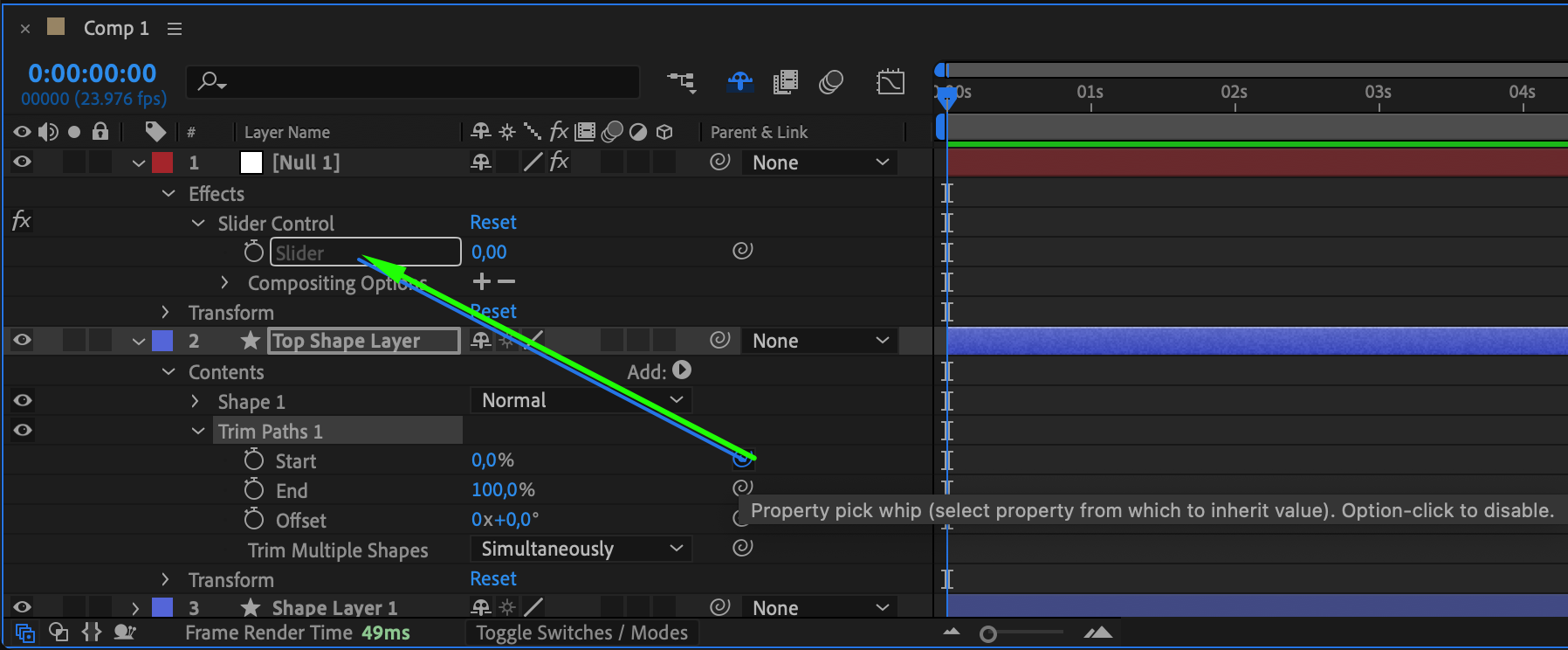Image resolution: width=1568 pixels, height=650 pixels.
Task: Collapse the Slider Control effect
Action: [x=198, y=223]
